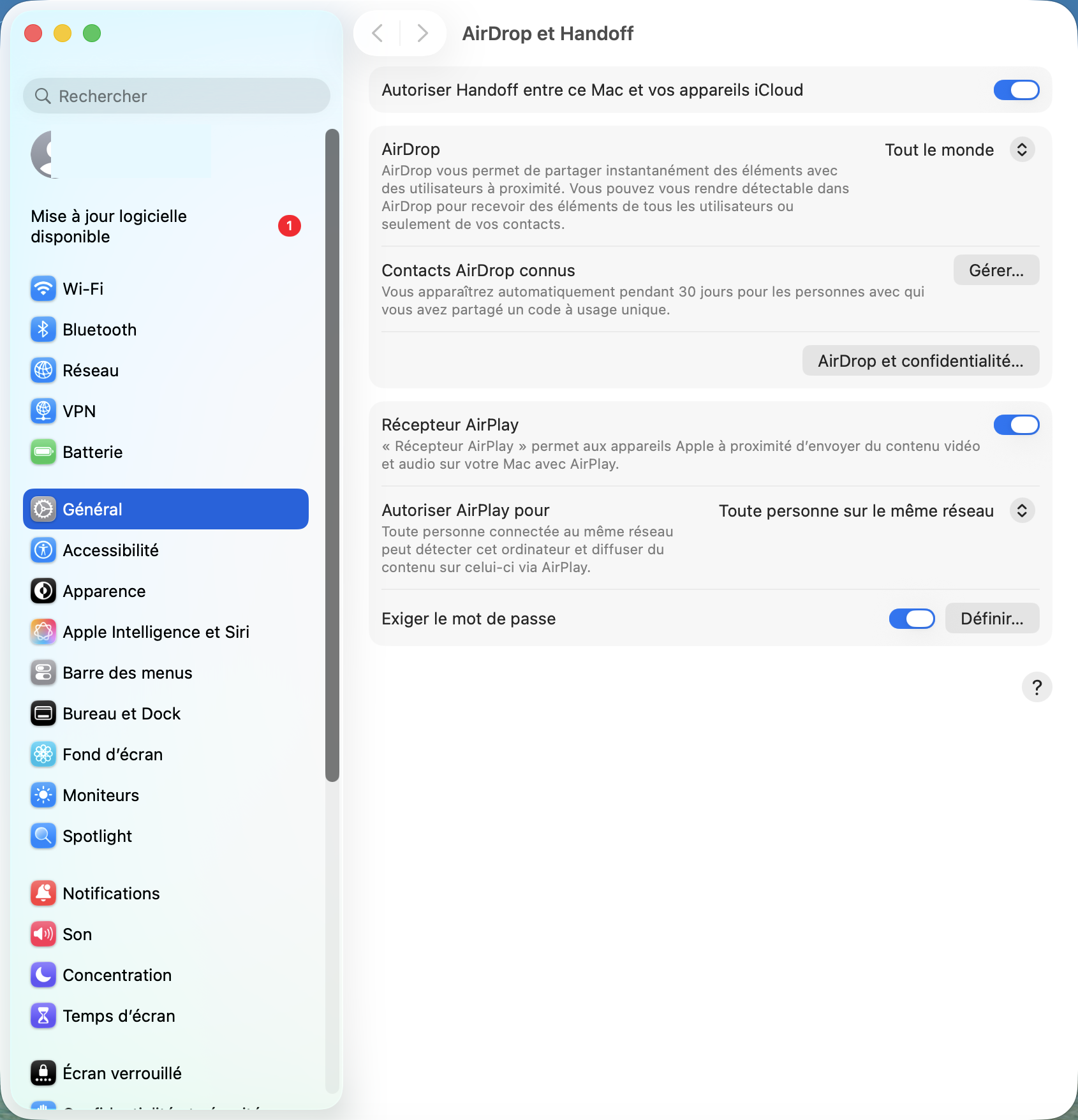Click the Bureau et Dock icon
The height and width of the screenshot is (1120, 1078).
(x=43, y=714)
